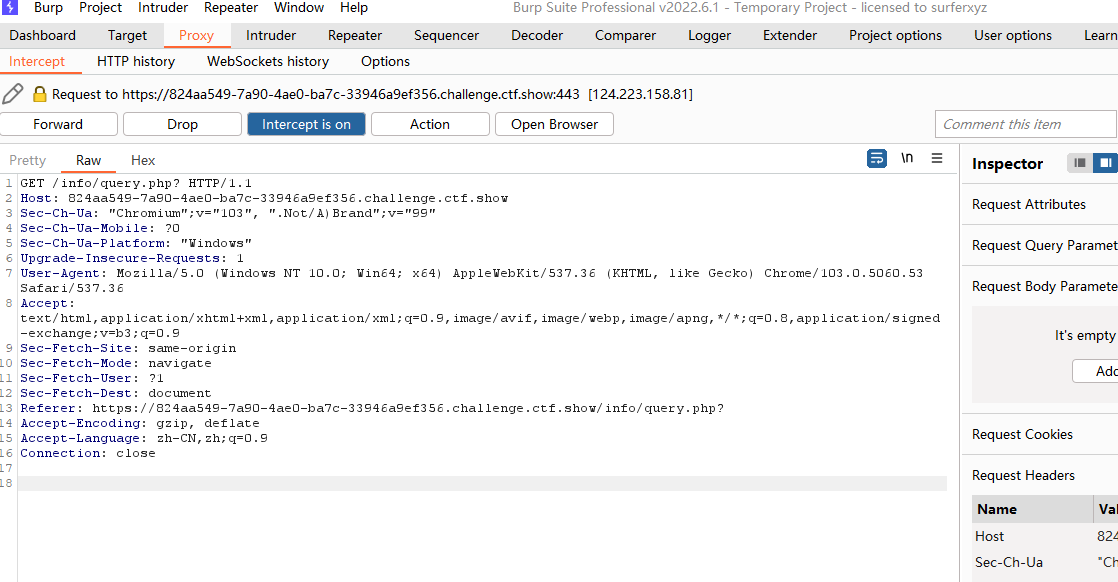1118x582 pixels.
Task: Switch Inspector to side-by-side layout icon
Action: point(1105,163)
